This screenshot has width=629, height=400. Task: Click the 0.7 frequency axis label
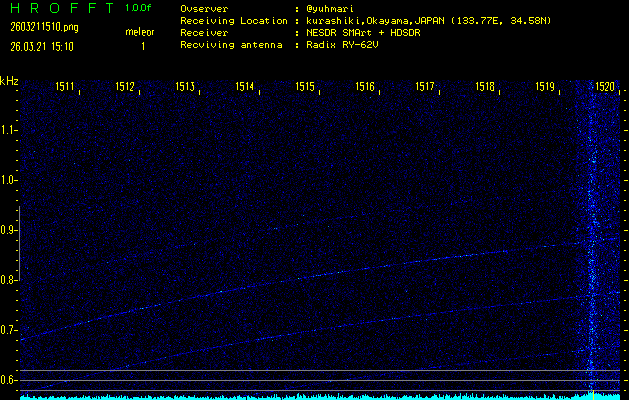coord(10,330)
